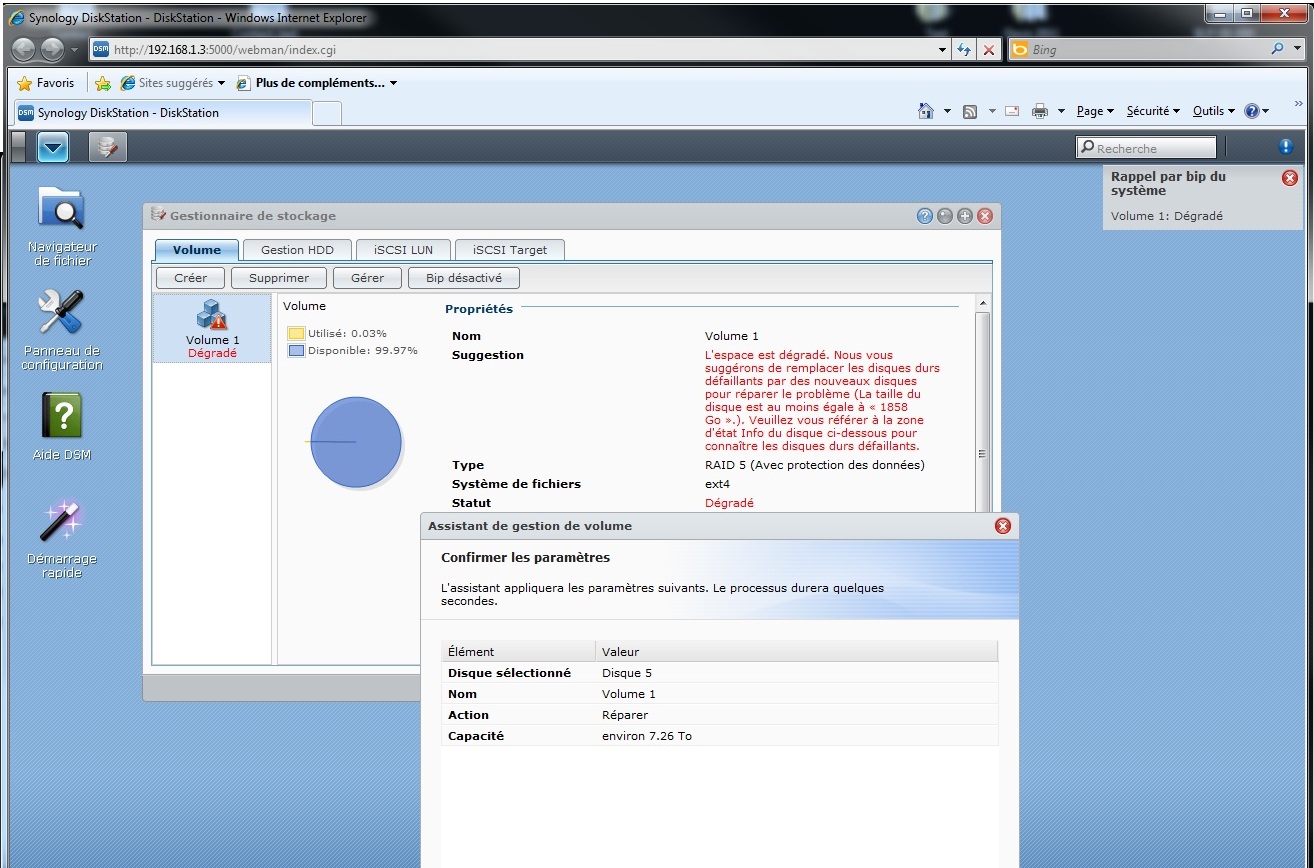The image size is (1314, 868).
Task: Launch the Démarrage rapide wizard icon
Action: 62,539
